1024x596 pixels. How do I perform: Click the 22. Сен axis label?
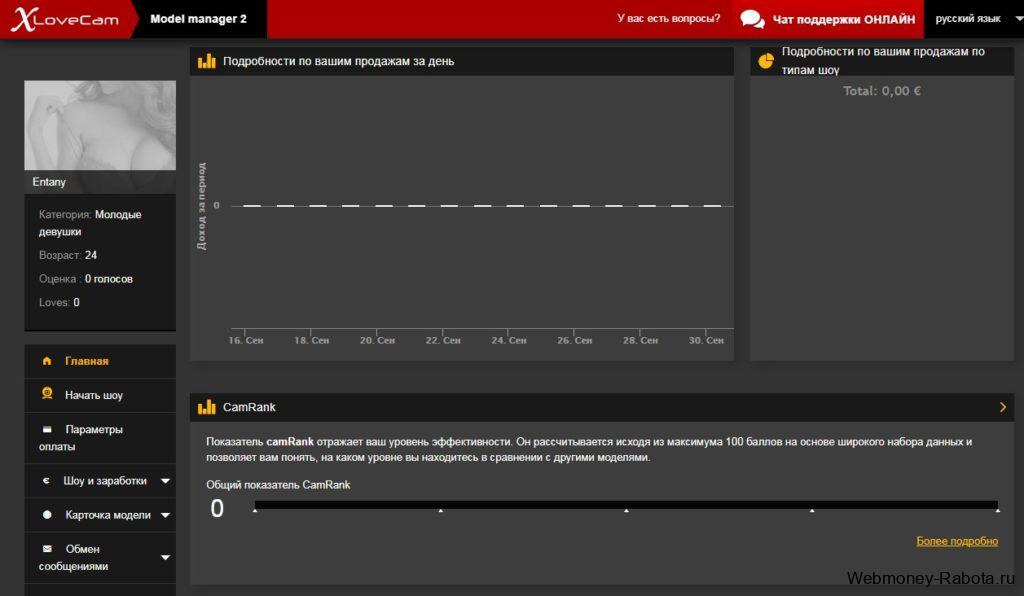tap(443, 340)
